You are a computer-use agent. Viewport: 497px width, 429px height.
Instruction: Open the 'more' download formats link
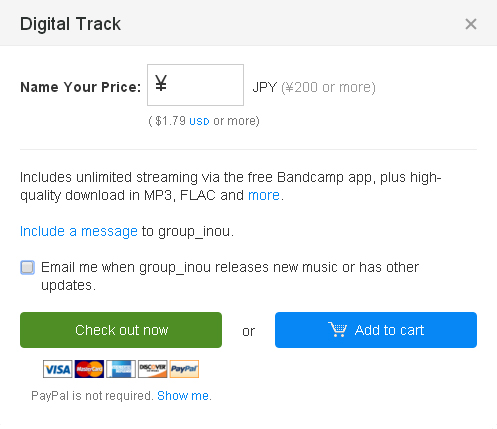pyautogui.click(x=264, y=195)
